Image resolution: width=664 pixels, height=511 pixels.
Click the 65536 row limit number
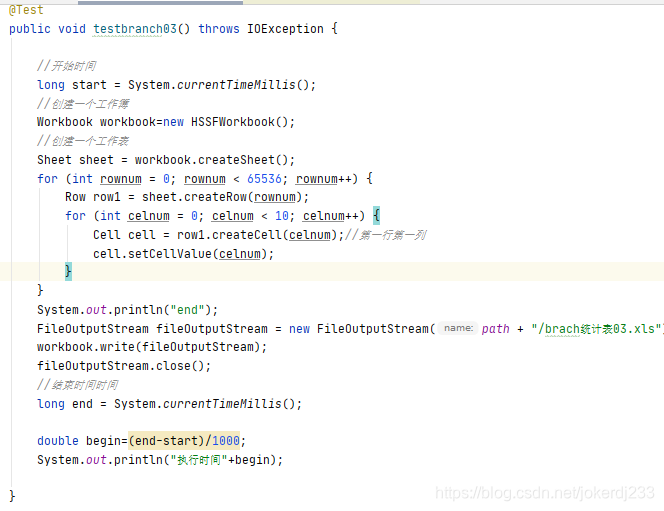264,179
